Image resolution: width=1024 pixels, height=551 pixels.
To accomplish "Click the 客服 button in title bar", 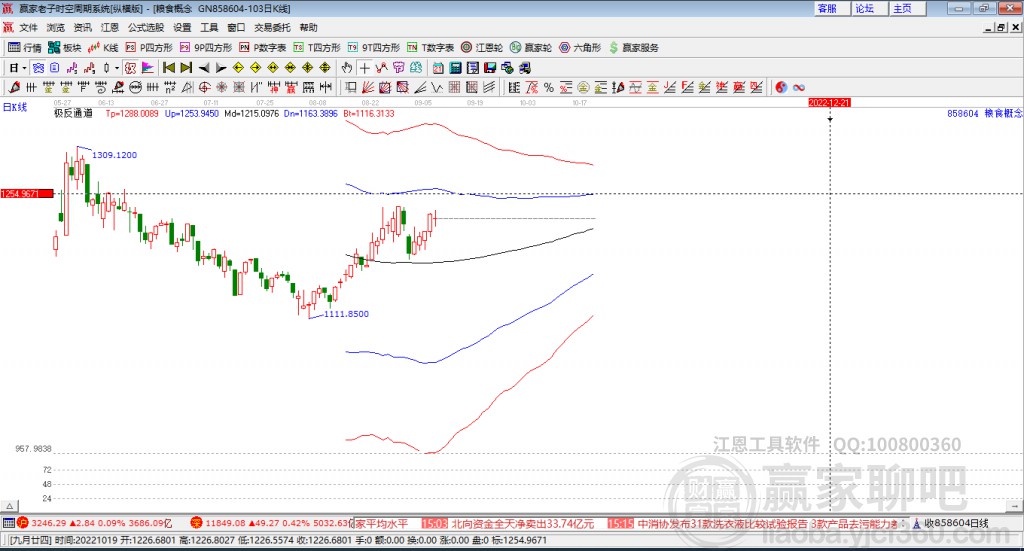I will click(832, 8).
